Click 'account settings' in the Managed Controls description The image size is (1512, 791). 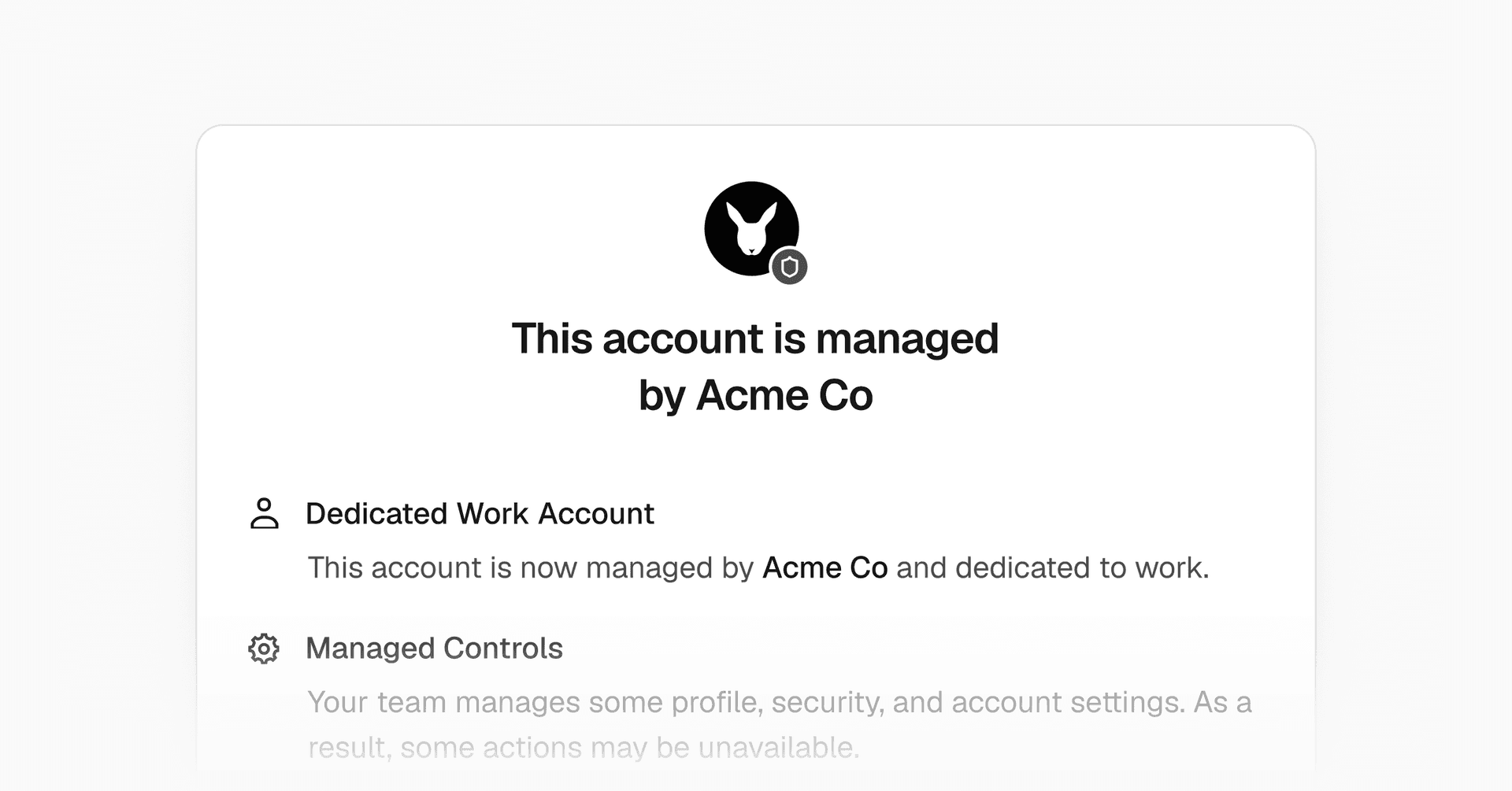(x=1066, y=702)
